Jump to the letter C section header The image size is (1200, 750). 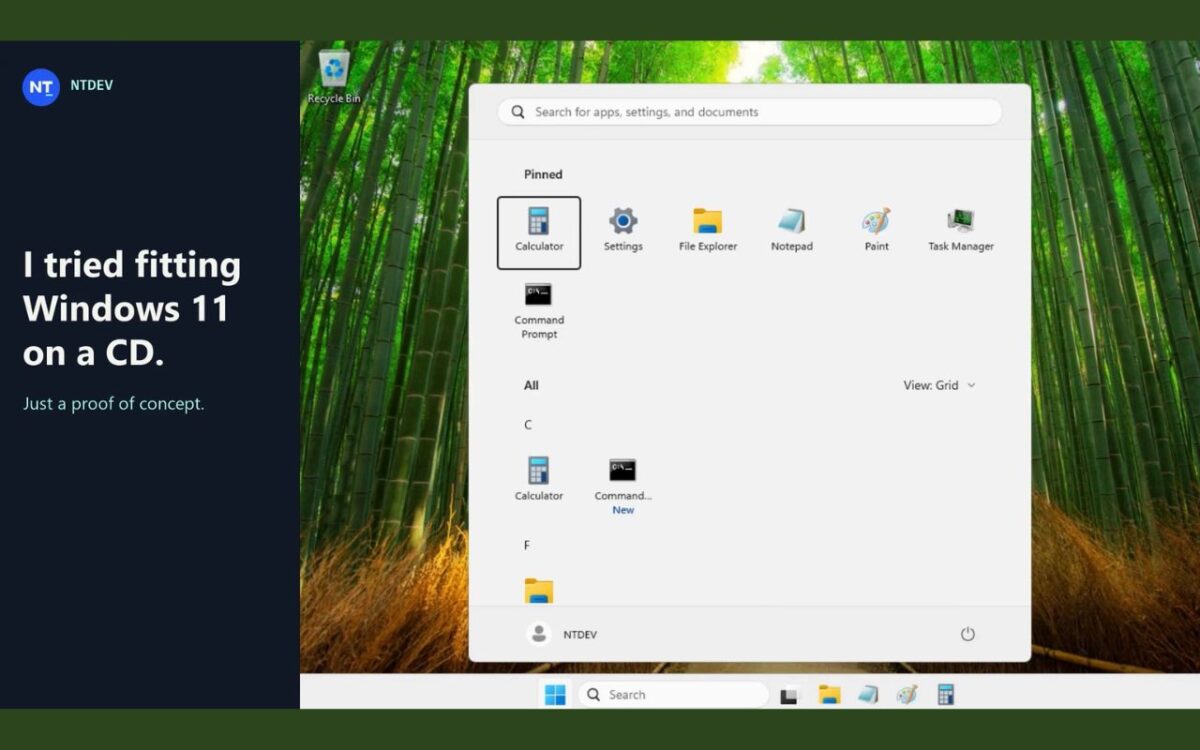(x=528, y=425)
